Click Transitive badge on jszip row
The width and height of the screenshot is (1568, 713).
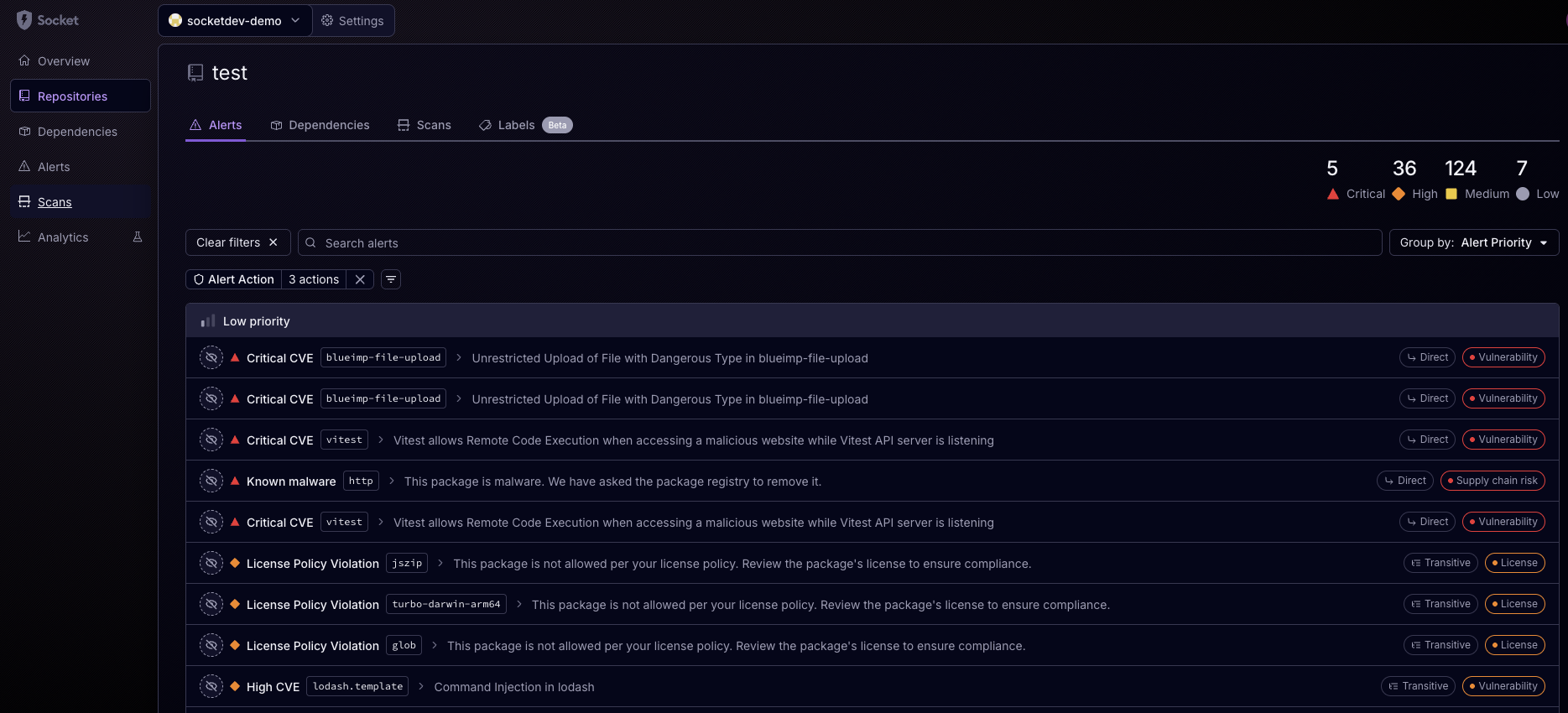click(x=1441, y=563)
